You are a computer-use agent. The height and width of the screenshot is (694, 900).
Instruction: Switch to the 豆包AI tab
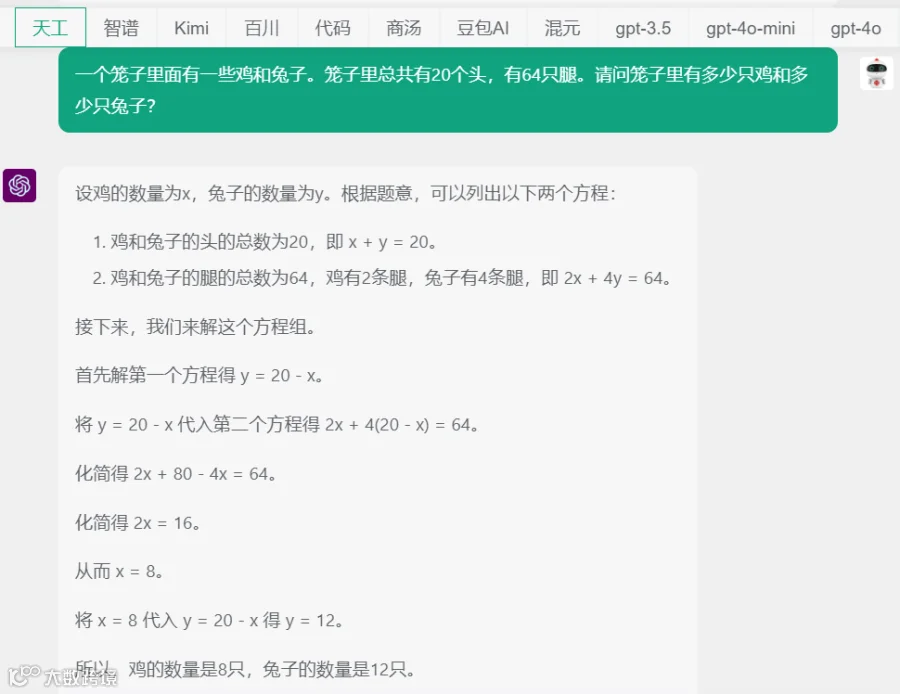click(x=483, y=28)
